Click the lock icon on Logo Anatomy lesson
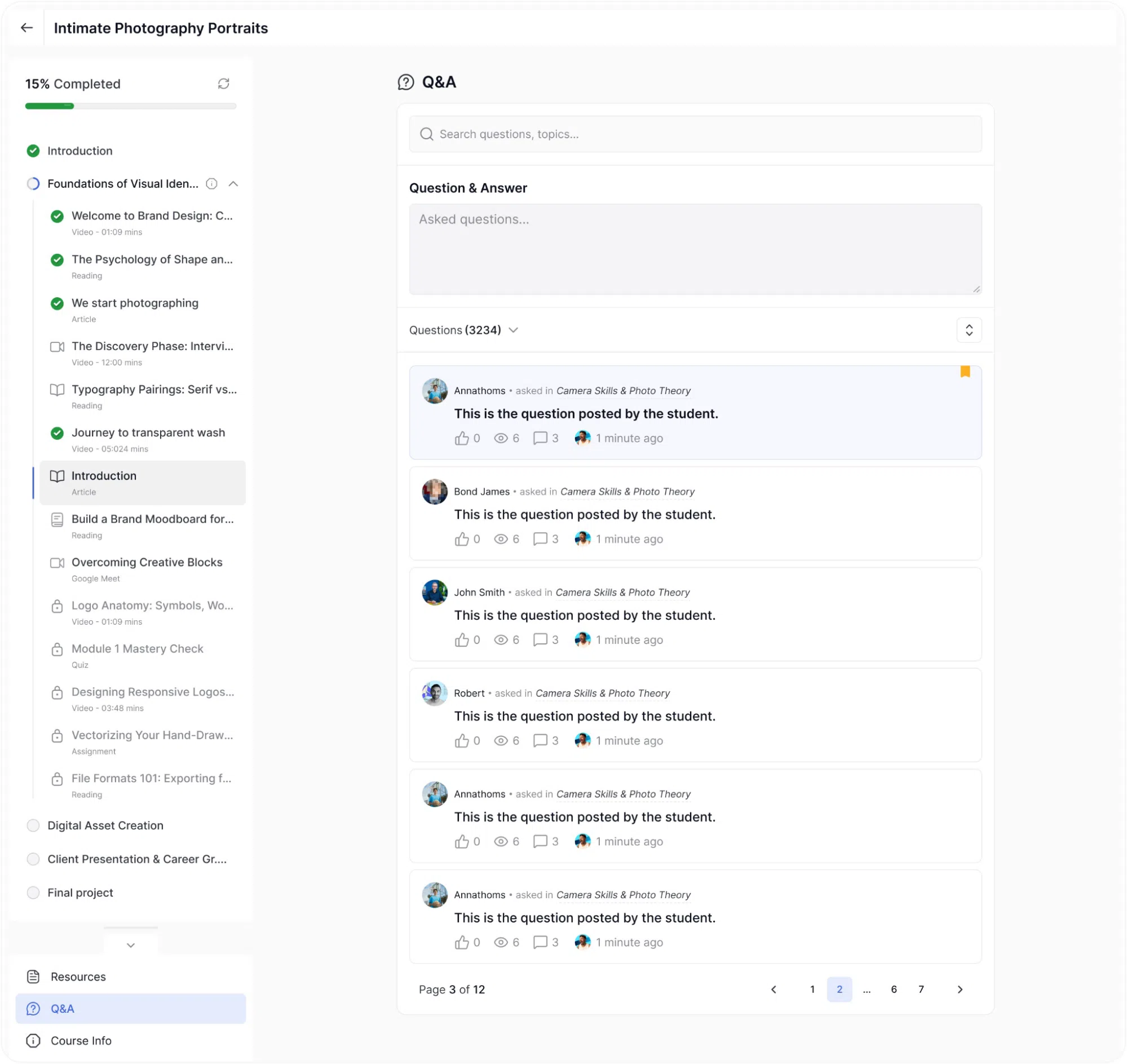1127x1064 pixels. pos(58,606)
